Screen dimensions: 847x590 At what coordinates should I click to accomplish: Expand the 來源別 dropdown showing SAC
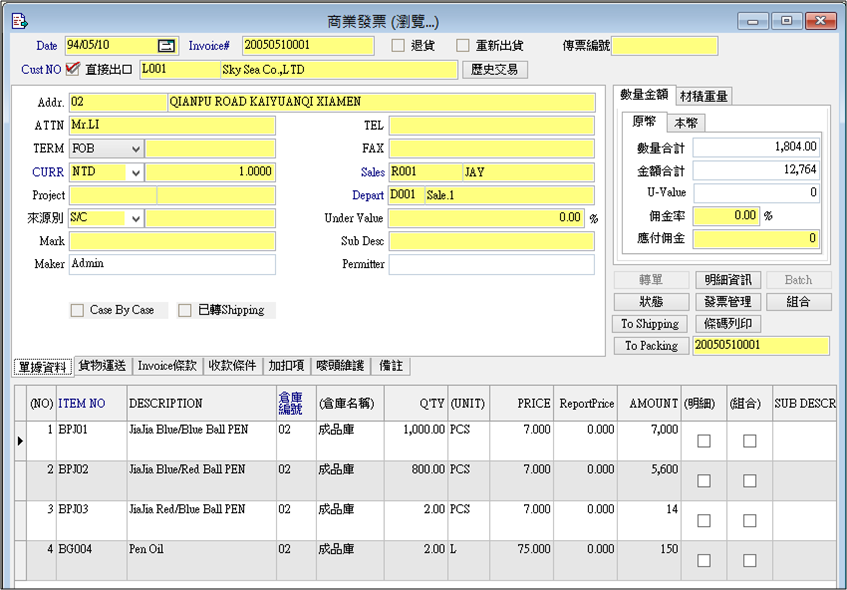(136, 218)
